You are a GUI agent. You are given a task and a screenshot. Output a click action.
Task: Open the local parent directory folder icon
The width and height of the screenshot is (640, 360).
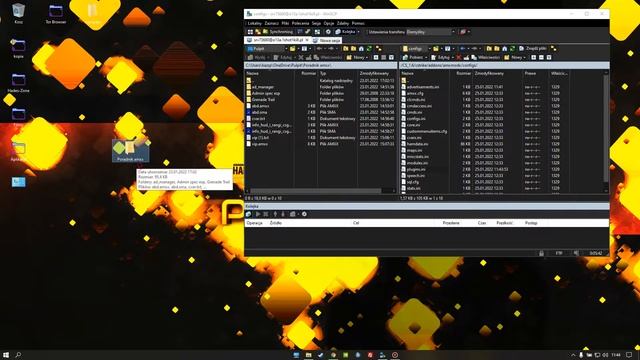[345, 49]
